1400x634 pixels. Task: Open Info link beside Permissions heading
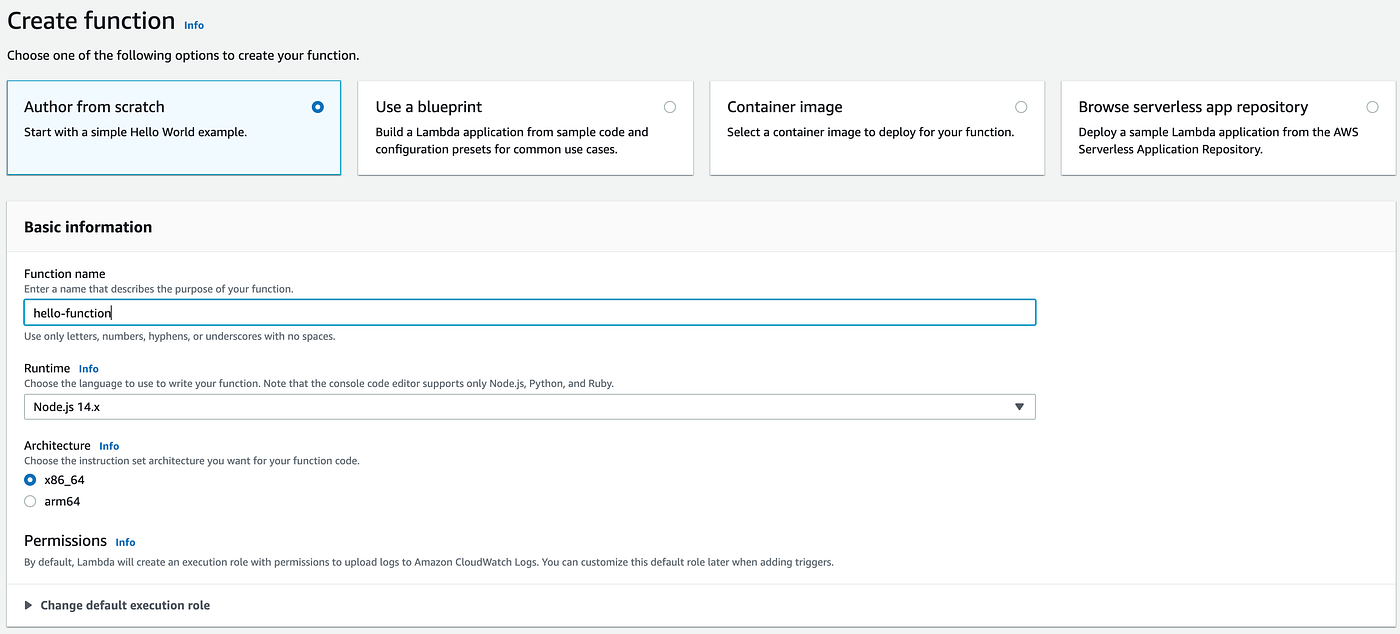point(125,542)
